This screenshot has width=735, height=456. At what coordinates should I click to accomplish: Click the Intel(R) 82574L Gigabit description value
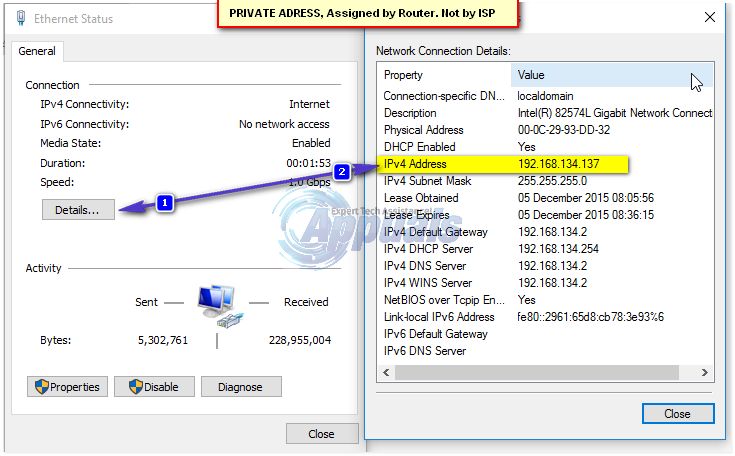pyautogui.click(x=615, y=113)
